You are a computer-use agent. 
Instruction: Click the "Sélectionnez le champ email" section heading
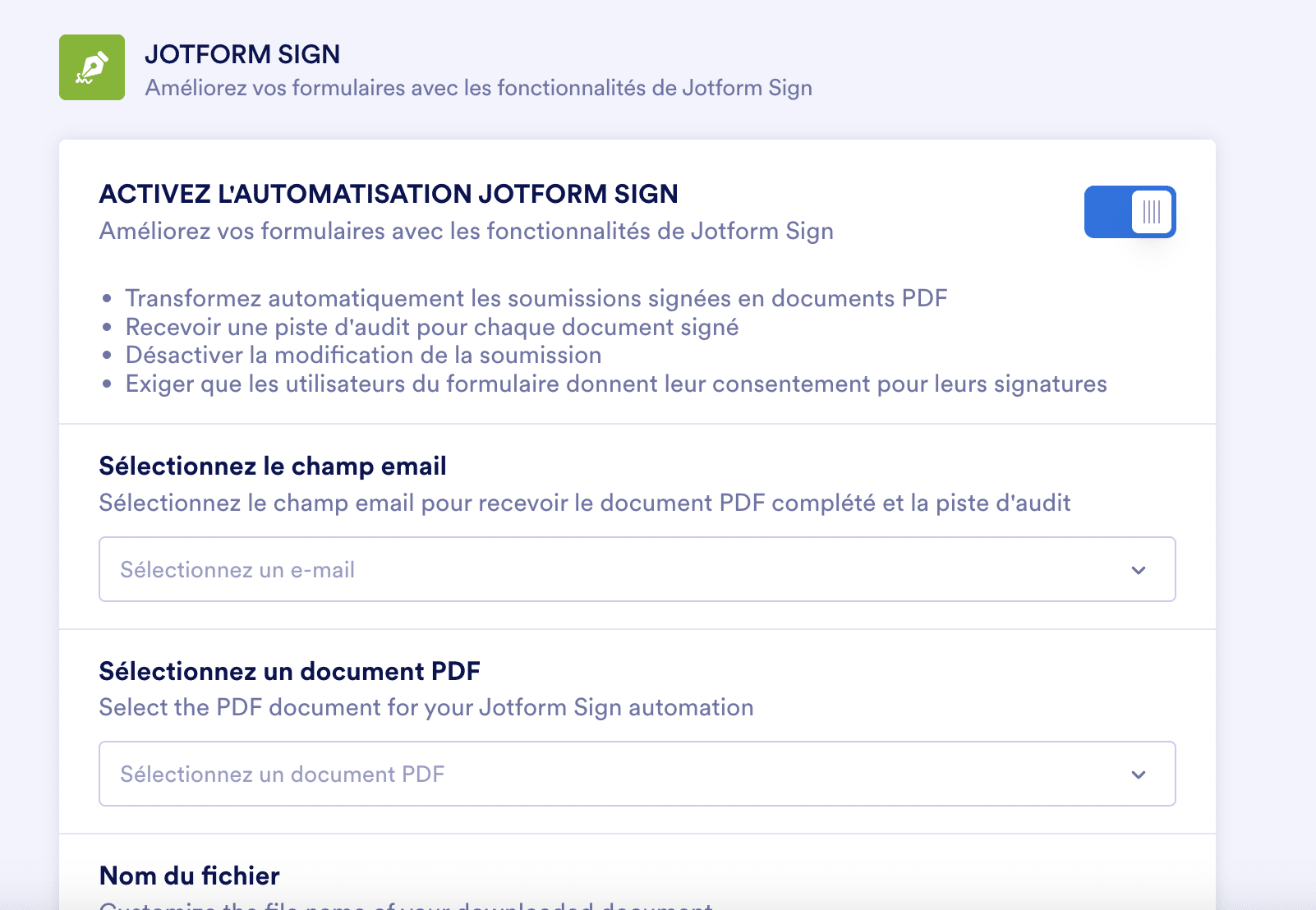click(x=273, y=466)
